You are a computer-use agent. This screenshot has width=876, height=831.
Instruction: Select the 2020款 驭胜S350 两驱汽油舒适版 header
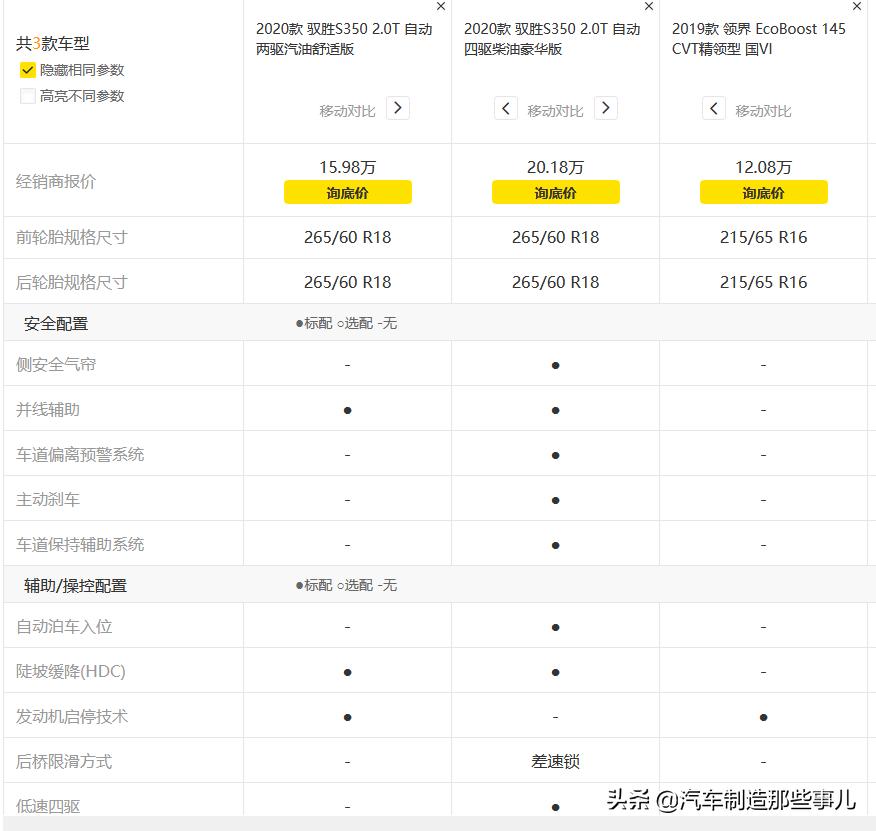pyautogui.click(x=346, y=40)
